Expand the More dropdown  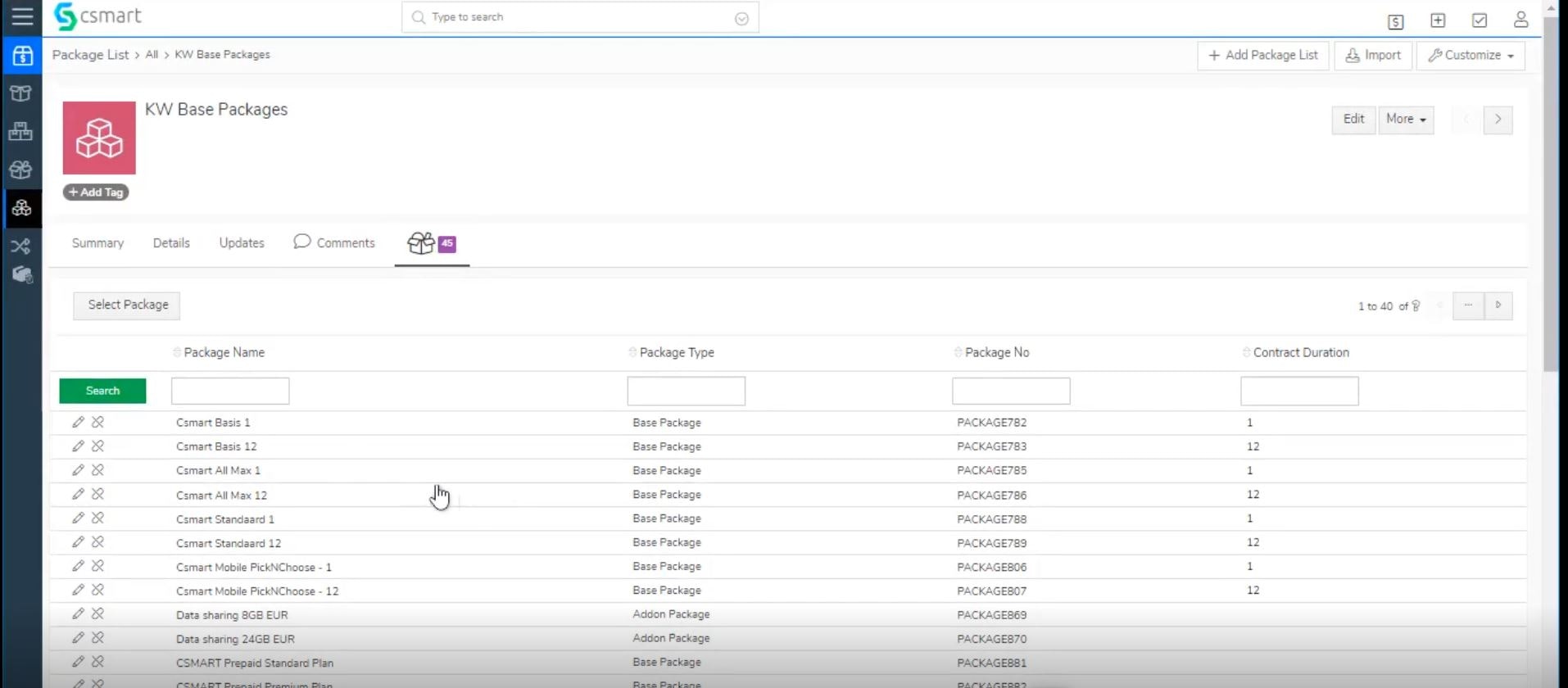(1406, 120)
